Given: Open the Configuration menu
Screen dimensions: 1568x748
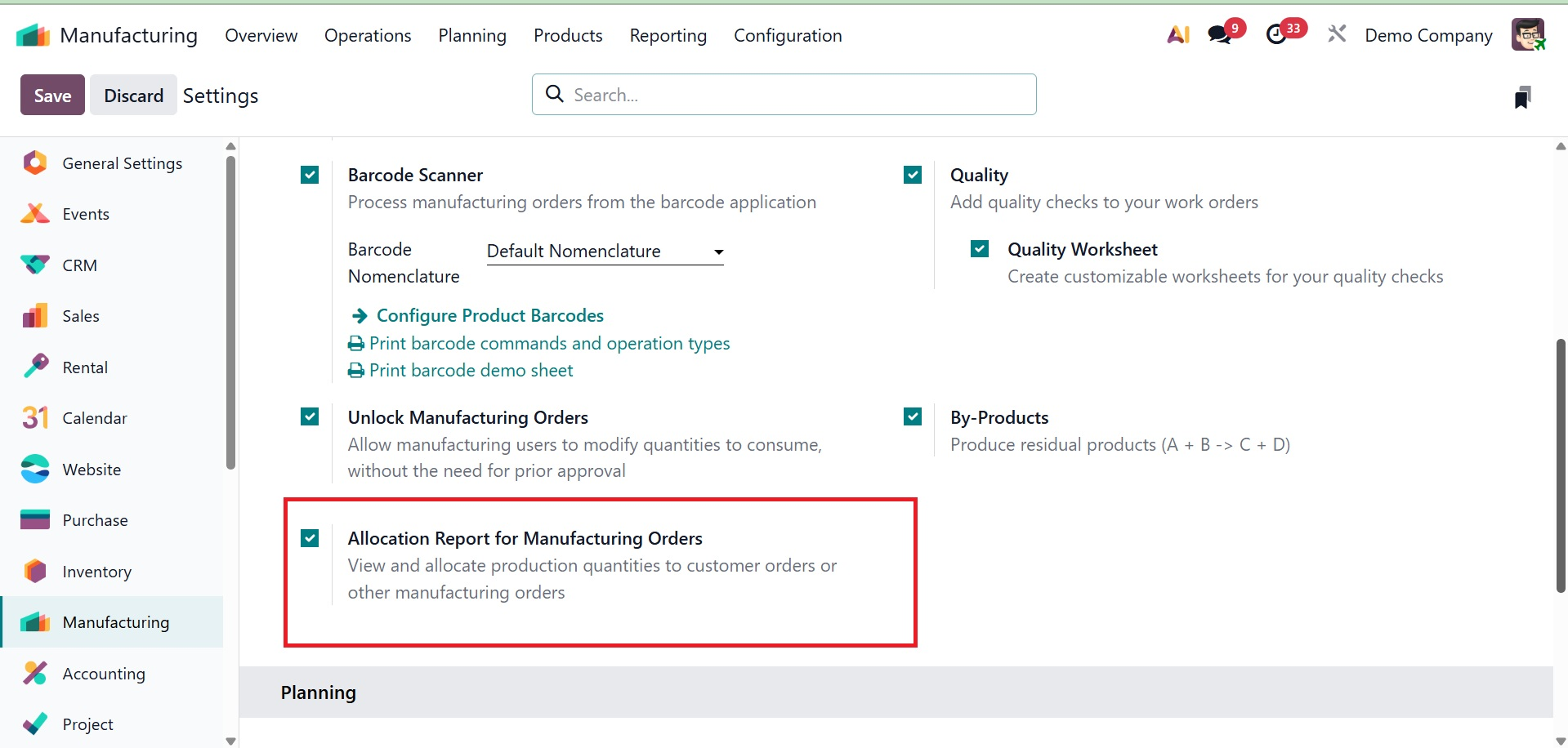Looking at the screenshot, I should click(x=788, y=35).
